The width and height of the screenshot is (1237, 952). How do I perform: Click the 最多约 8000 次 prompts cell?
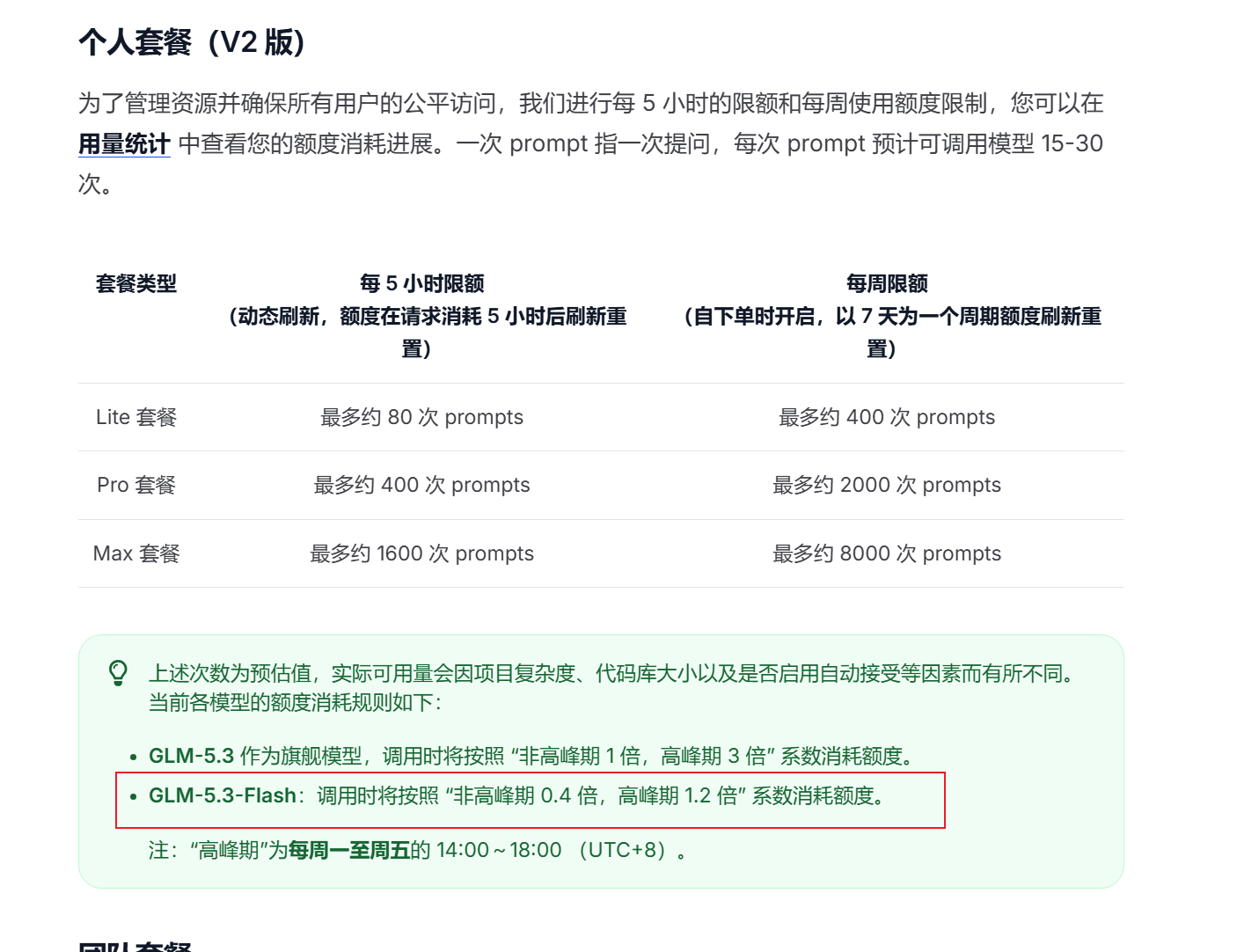point(887,553)
